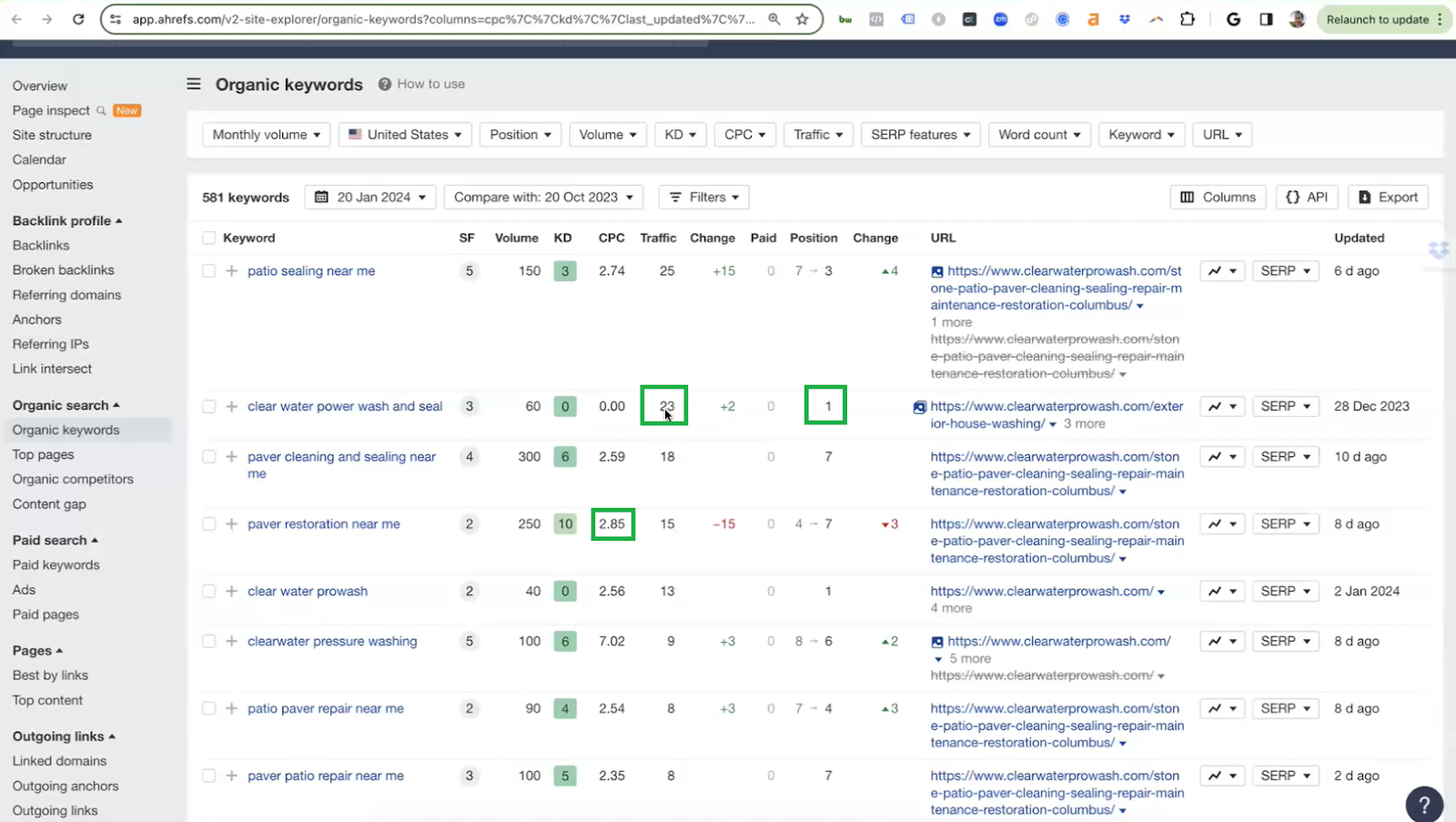Open the Word count filter dropdown
Viewport: 1456px width, 822px height.
[x=1039, y=135]
